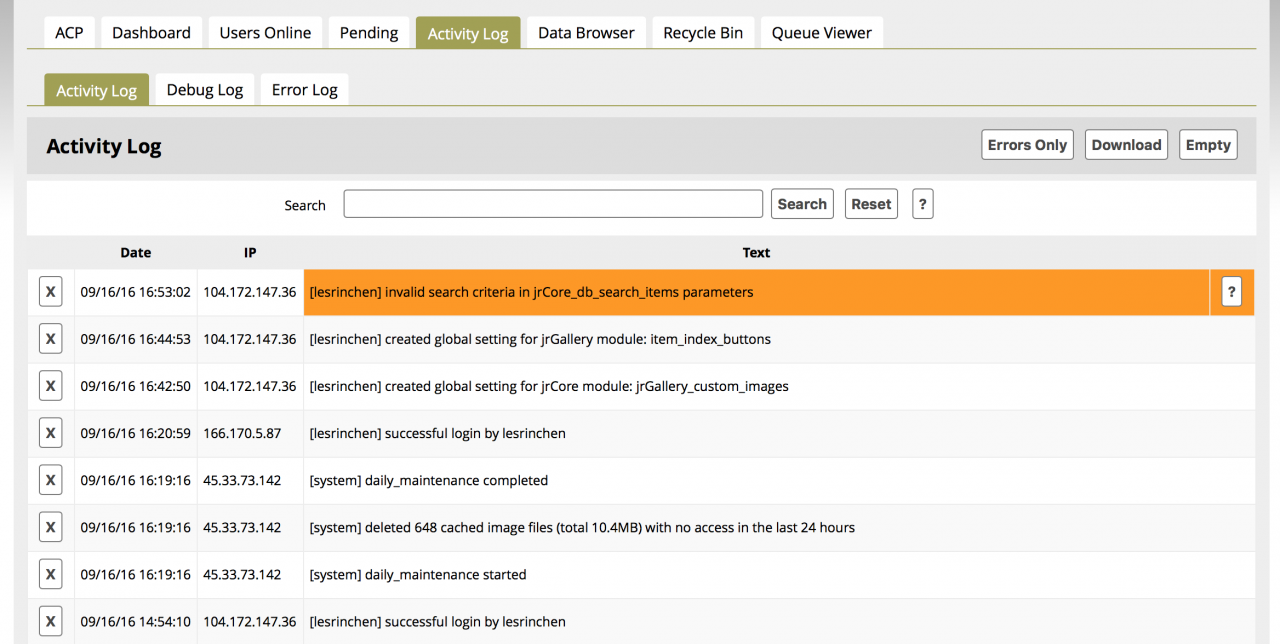This screenshot has width=1280, height=644.
Task: Focus the Search text field
Action: 553,204
